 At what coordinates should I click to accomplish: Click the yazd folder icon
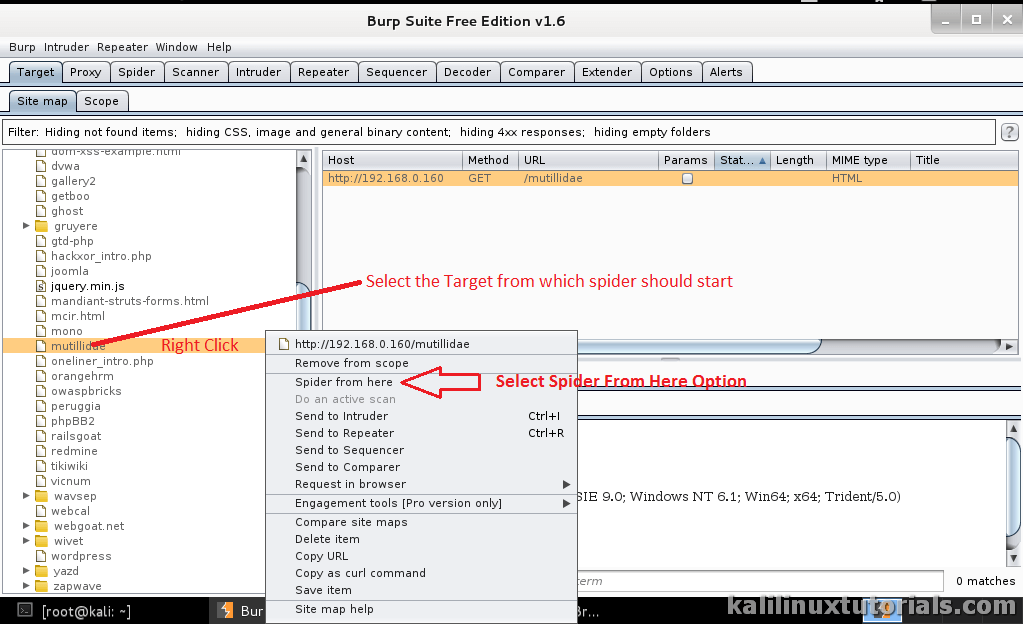(40, 571)
